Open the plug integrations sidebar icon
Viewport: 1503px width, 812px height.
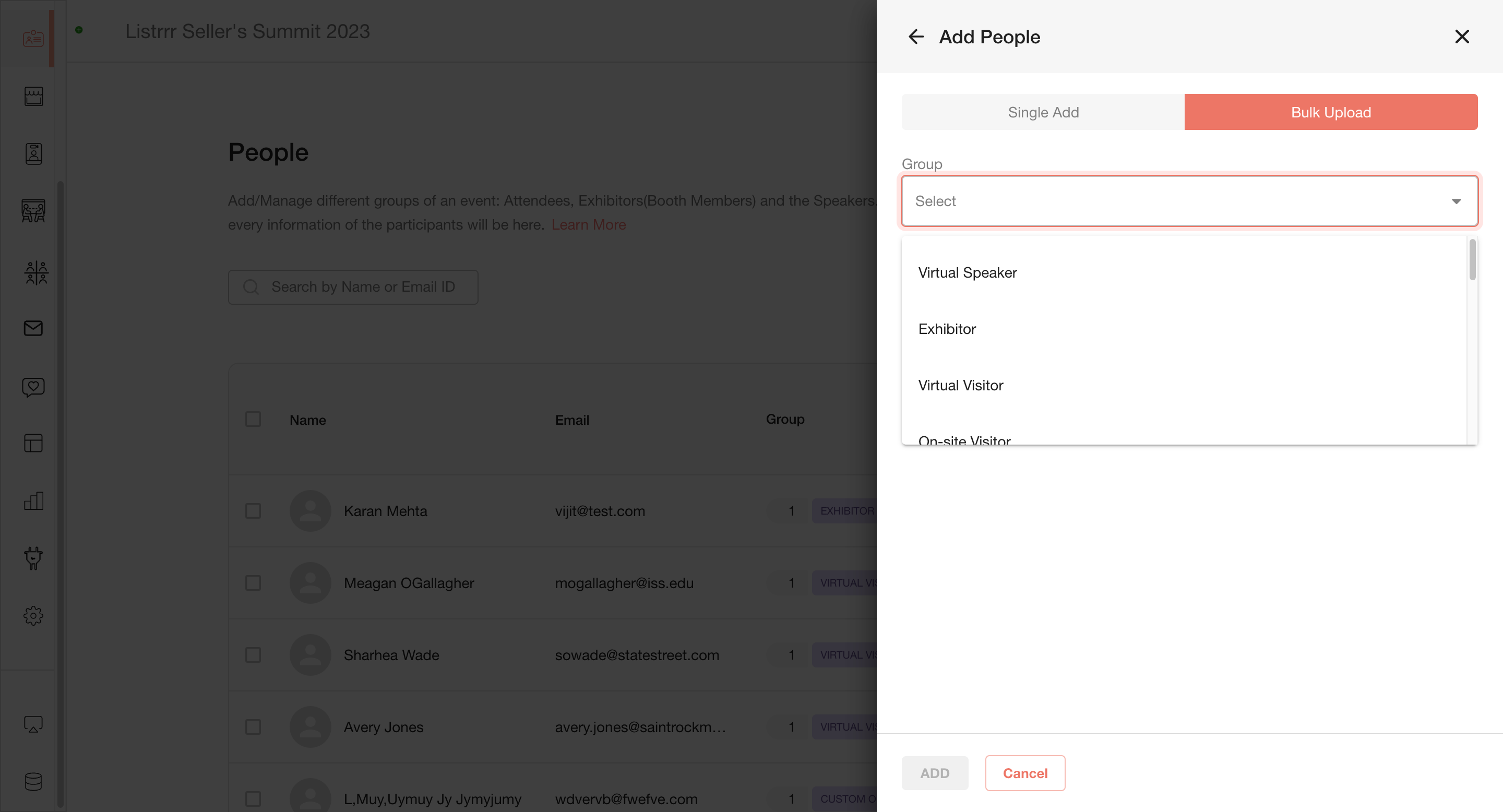coord(33,558)
